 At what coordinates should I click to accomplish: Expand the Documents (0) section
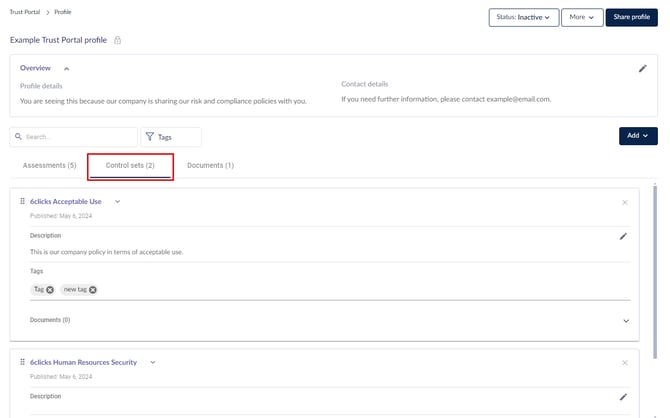(x=626, y=321)
